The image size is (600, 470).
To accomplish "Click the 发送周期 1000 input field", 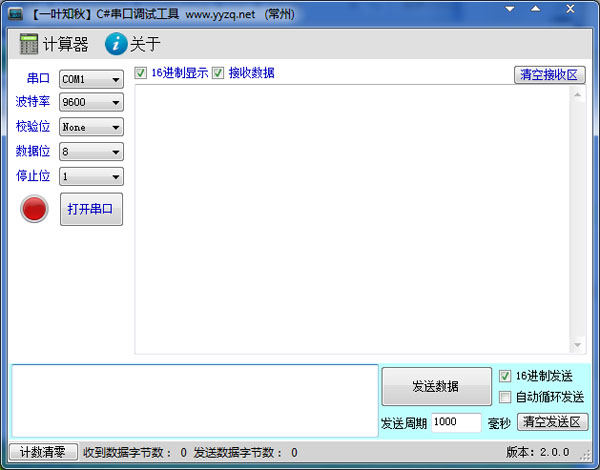I will click(456, 422).
